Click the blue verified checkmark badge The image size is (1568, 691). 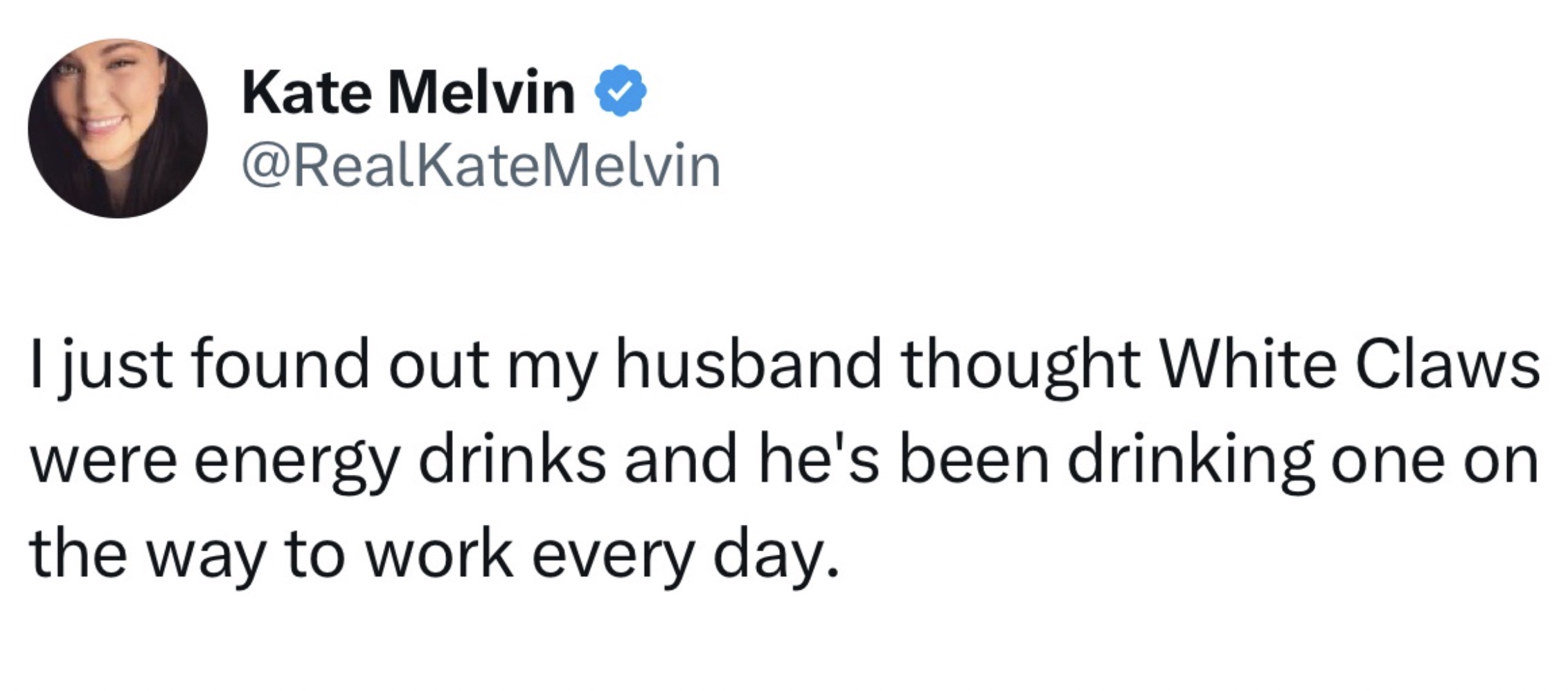[x=621, y=91]
